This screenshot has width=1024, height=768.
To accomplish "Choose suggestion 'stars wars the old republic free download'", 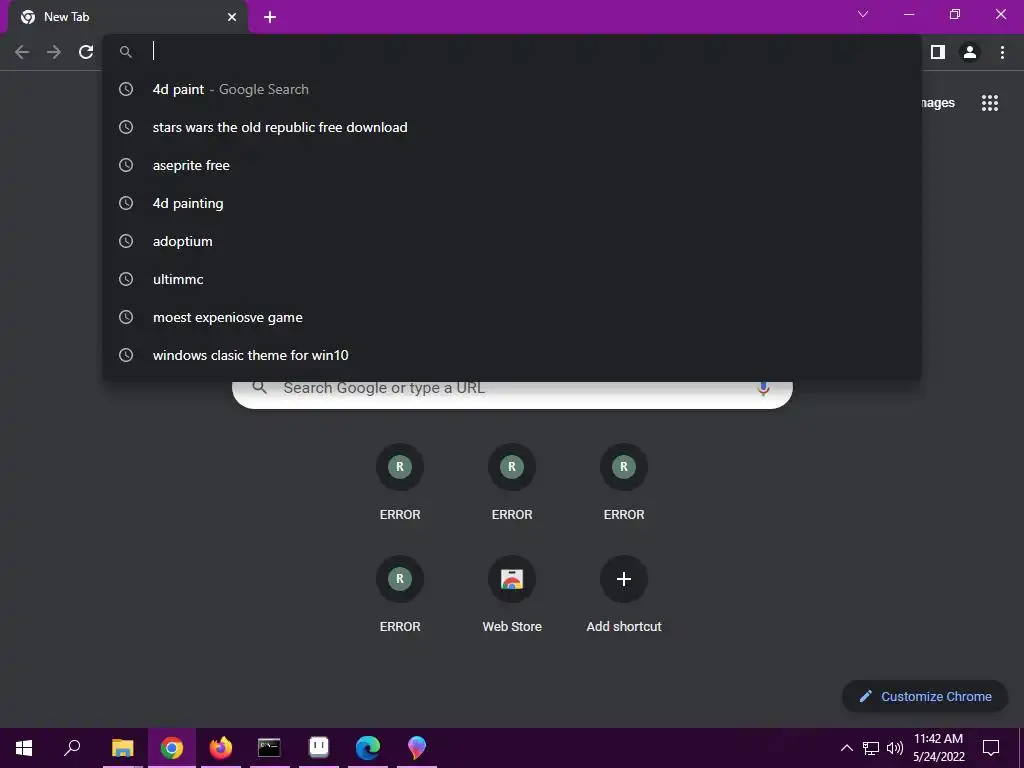I will [x=512, y=127].
